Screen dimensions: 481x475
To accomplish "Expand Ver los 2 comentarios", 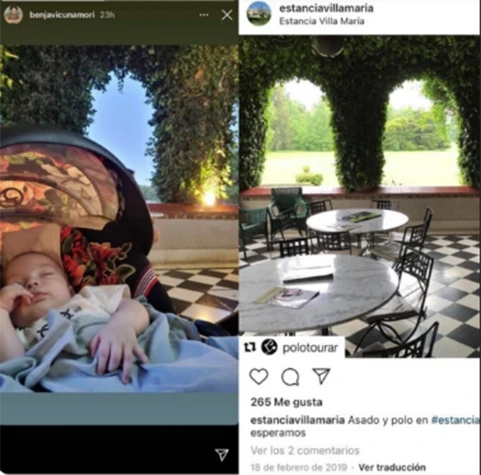I will (305, 451).
